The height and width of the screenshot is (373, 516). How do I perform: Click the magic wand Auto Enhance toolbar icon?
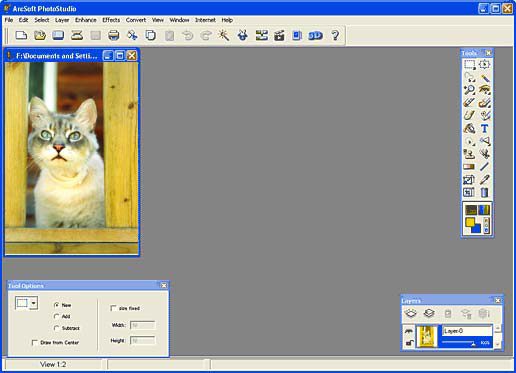(x=224, y=35)
